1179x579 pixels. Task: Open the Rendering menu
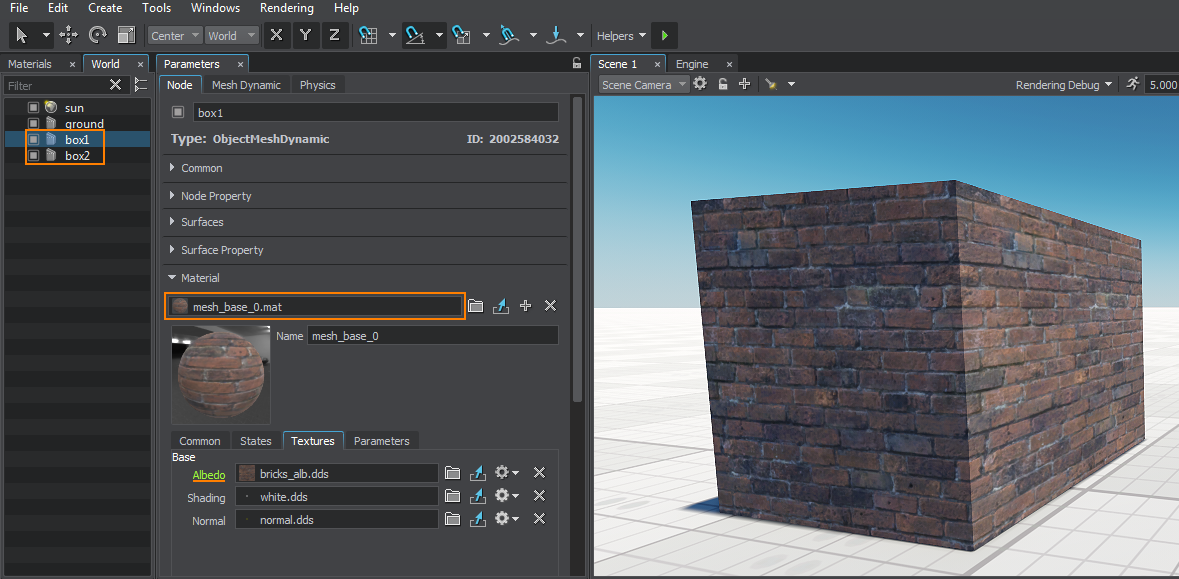click(x=287, y=8)
